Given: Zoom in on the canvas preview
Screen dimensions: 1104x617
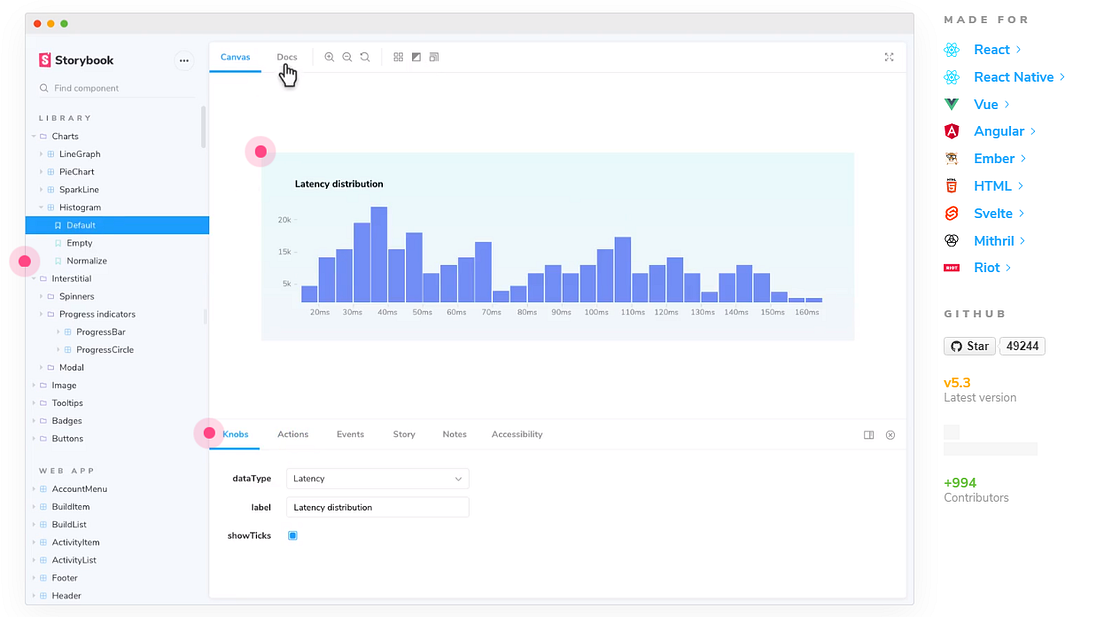Looking at the screenshot, I should pos(330,57).
